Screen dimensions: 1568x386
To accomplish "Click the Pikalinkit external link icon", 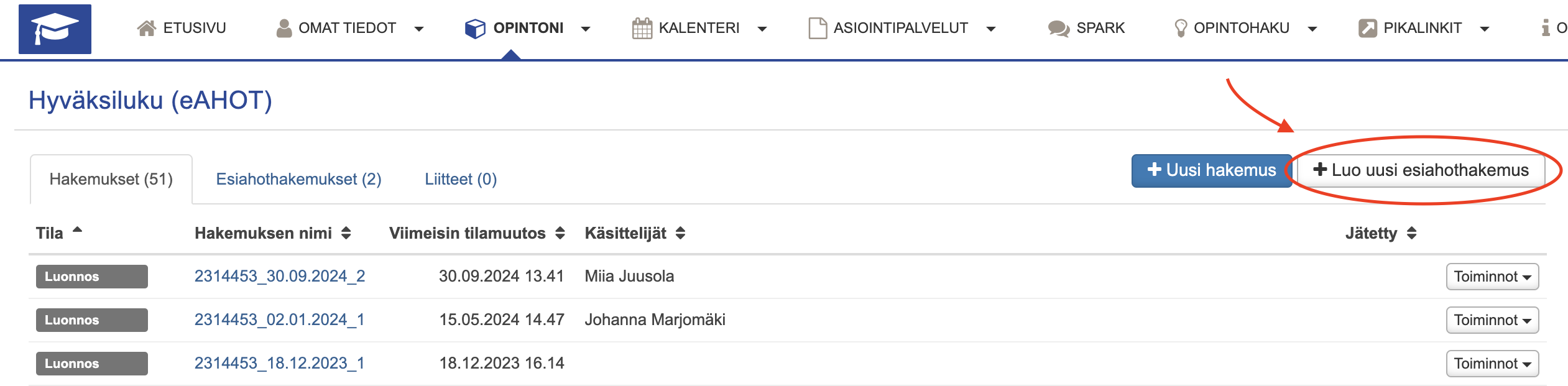I will (x=1368, y=29).
